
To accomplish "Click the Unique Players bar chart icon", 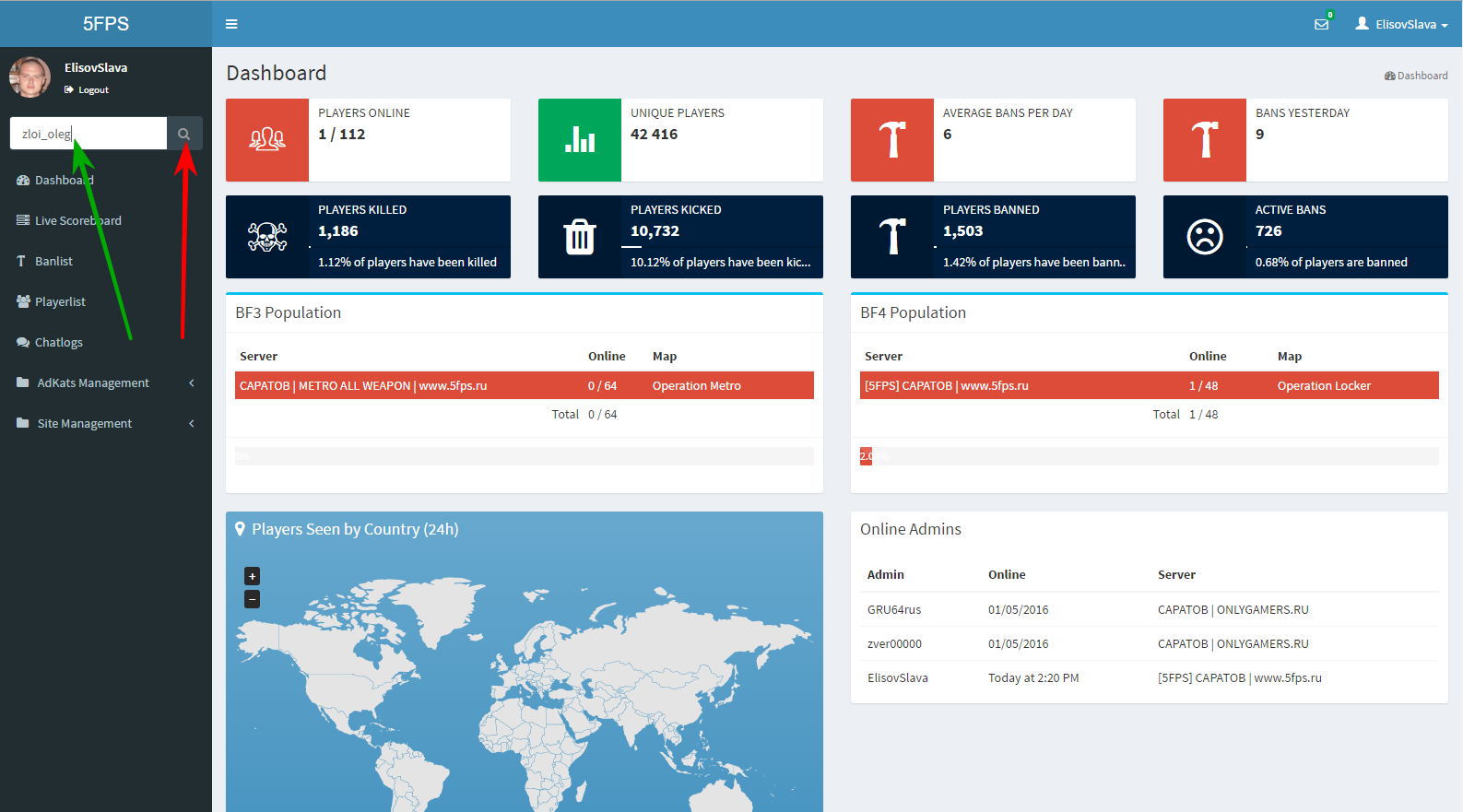I will pos(580,140).
